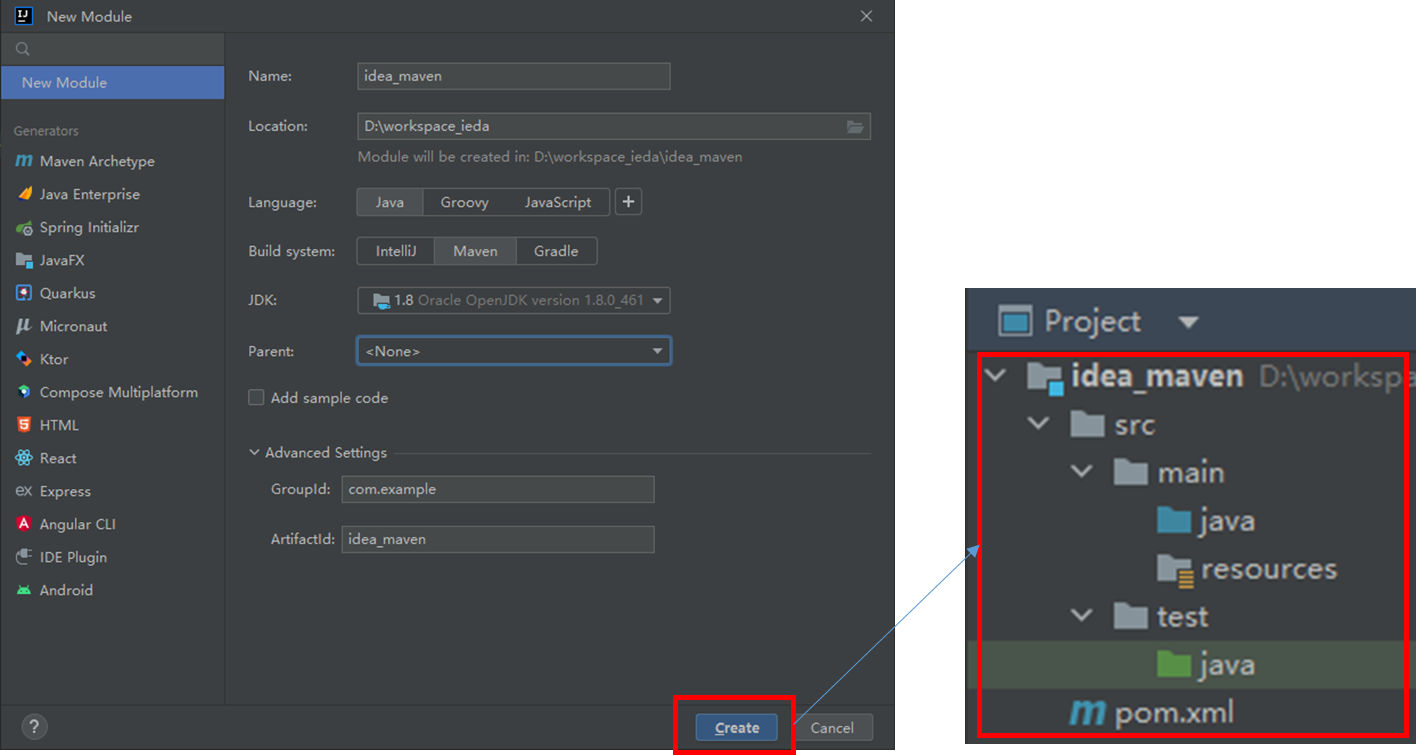Select the Angular CLI generator icon
This screenshot has width=1416, height=755.
[x=24, y=524]
